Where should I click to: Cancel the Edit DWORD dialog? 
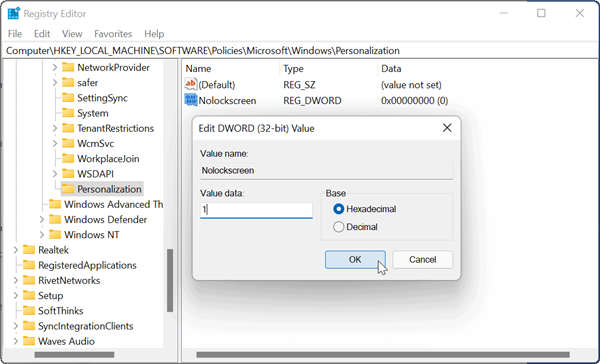click(422, 260)
